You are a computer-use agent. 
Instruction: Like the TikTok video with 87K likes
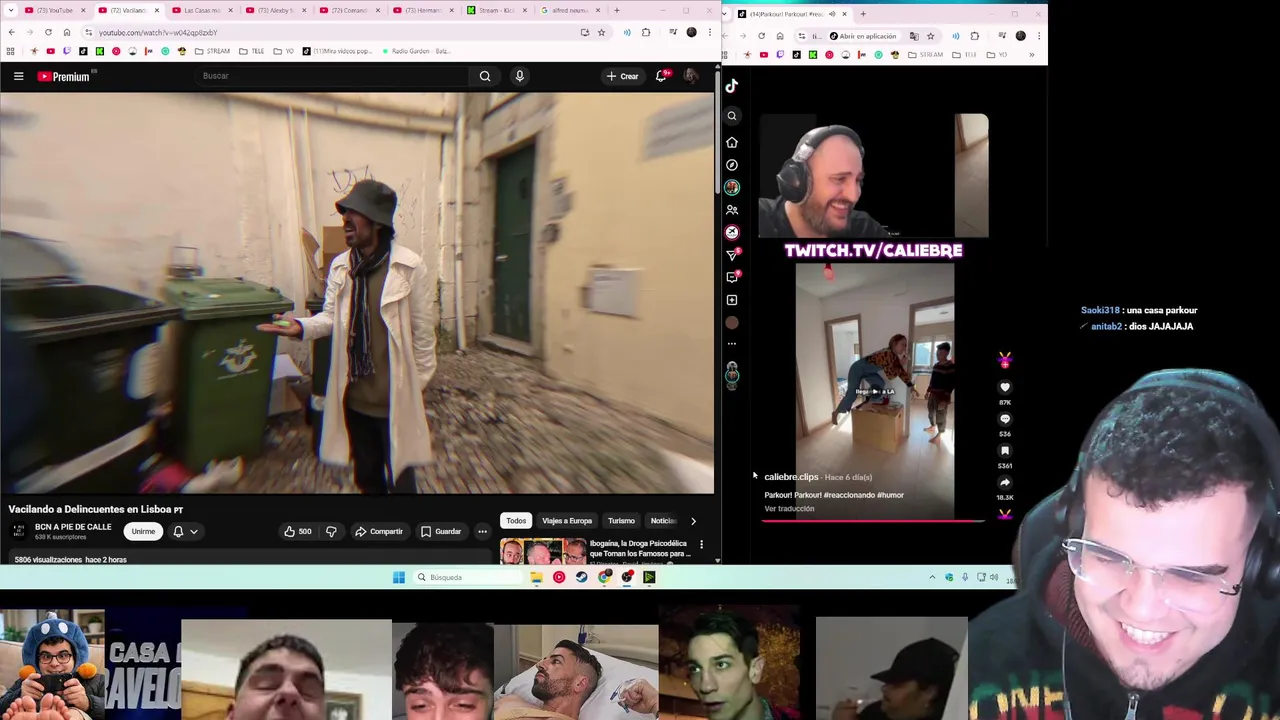click(1005, 388)
